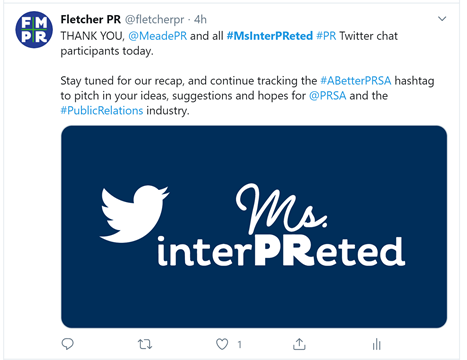The height and width of the screenshot is (360, 467).
Task: Visit the @PRSA mention
Action: coord(328,96)
